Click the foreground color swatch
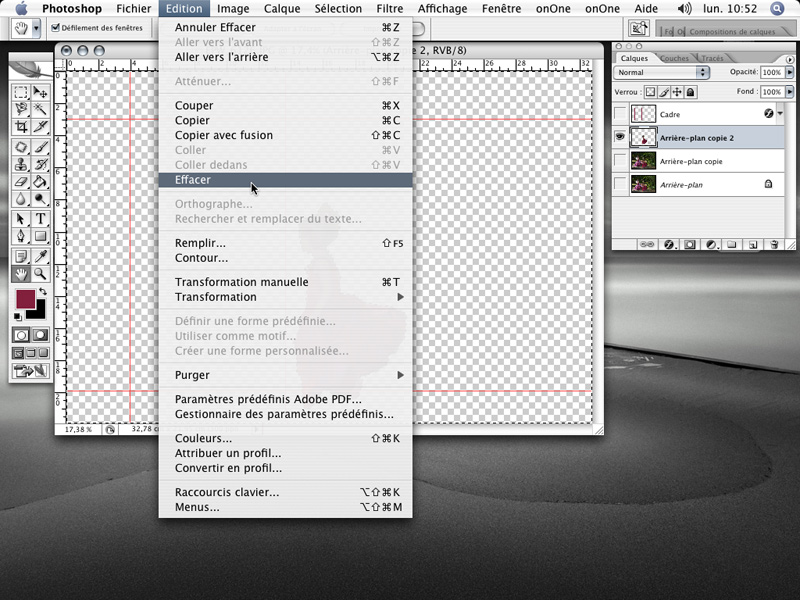 pos(26,299)
